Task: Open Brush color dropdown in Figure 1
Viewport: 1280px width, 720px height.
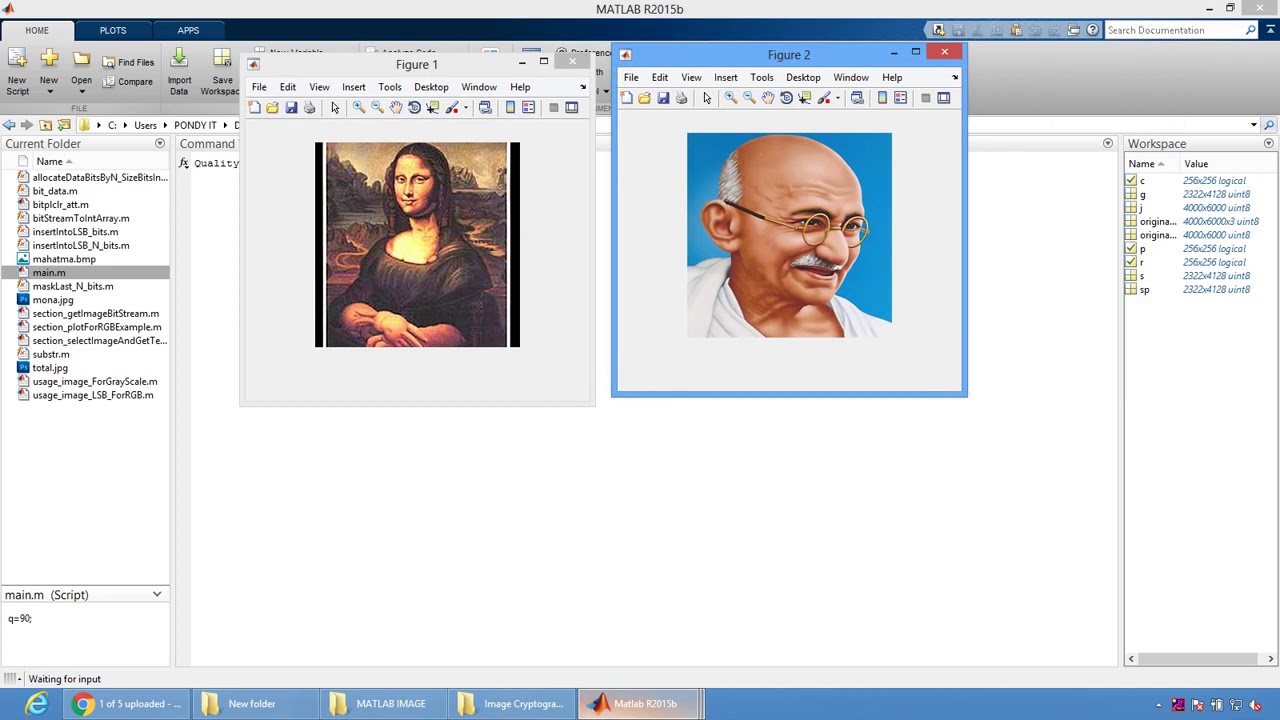Action: point(465,108)
